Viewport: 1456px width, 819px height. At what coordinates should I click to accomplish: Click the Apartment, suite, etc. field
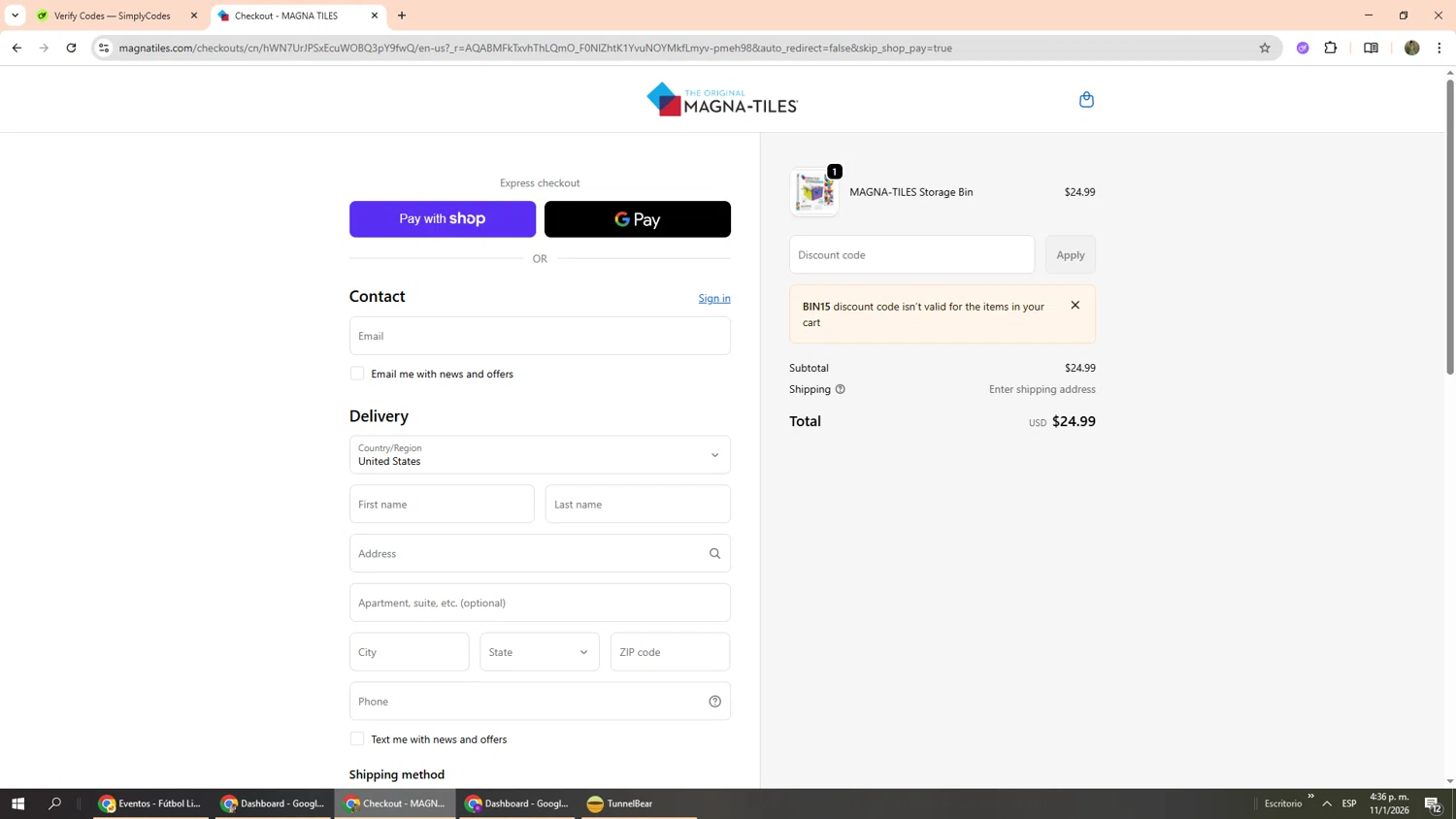540,603
